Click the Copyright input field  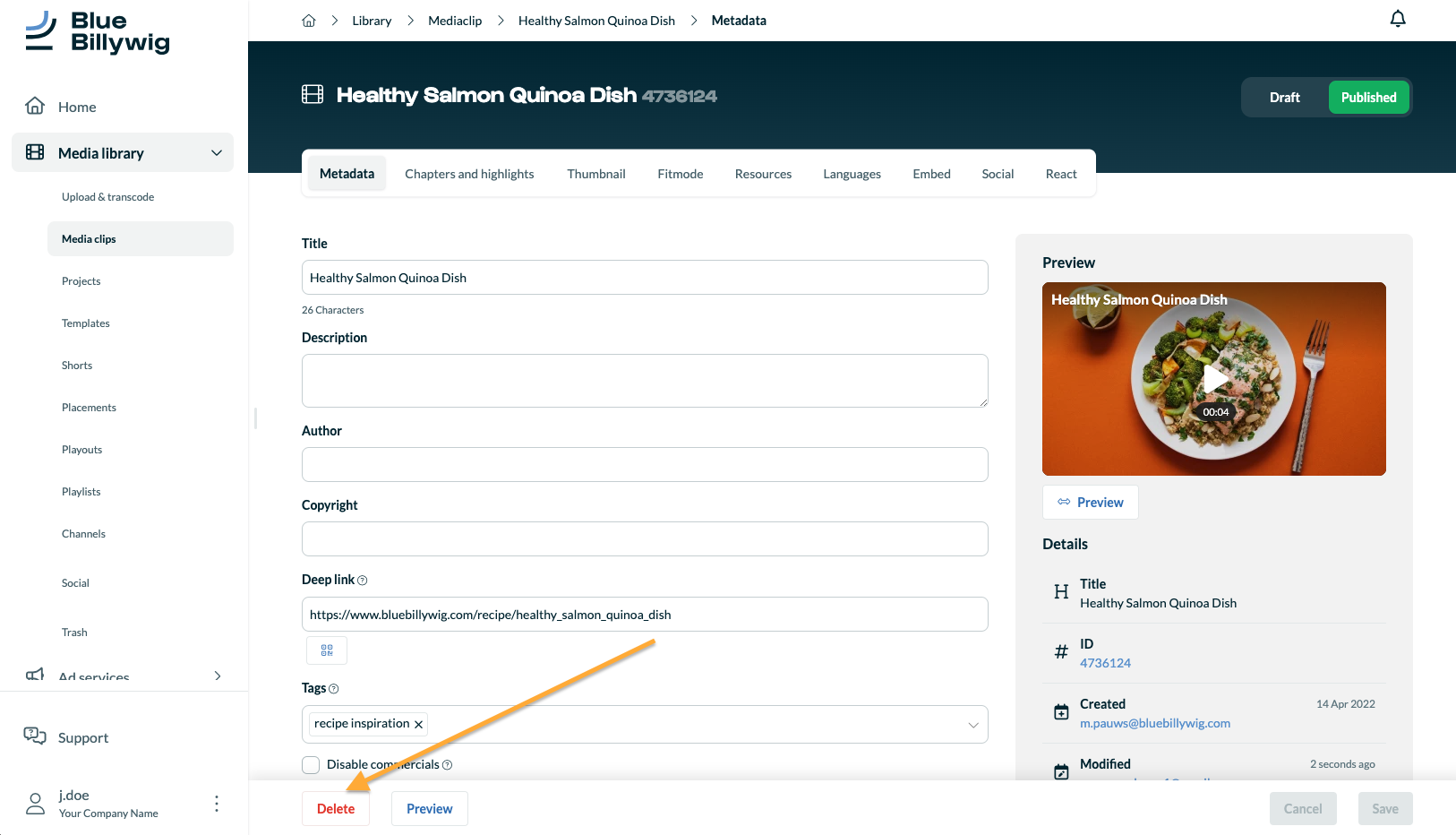click(645, 539)
